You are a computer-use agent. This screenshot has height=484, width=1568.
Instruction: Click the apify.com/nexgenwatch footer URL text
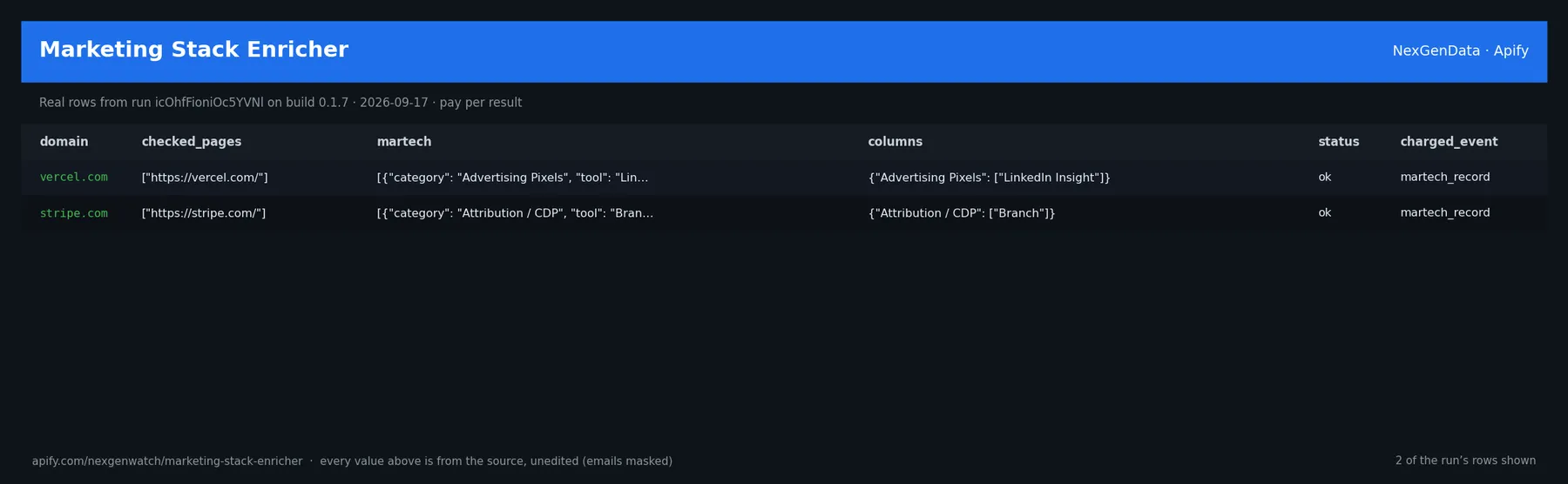[x=167, y=461]
